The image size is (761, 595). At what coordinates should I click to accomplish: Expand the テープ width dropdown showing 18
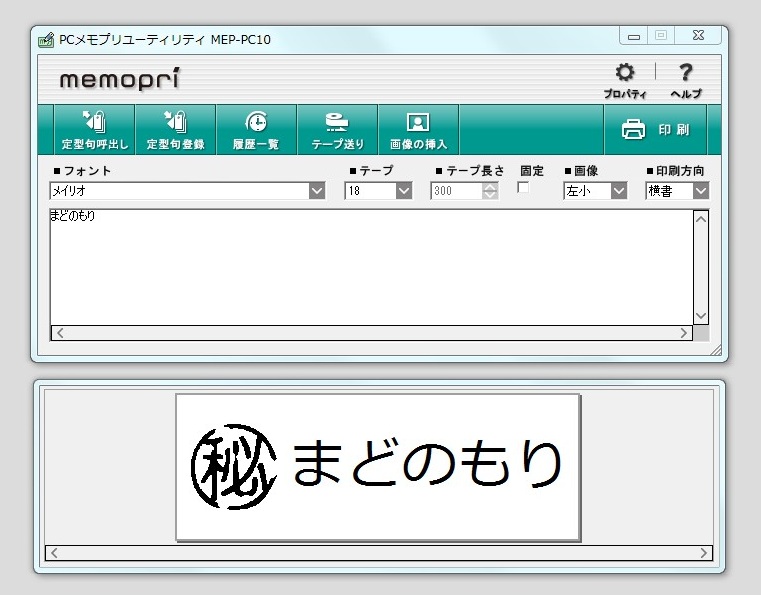[x=404, y=191]
